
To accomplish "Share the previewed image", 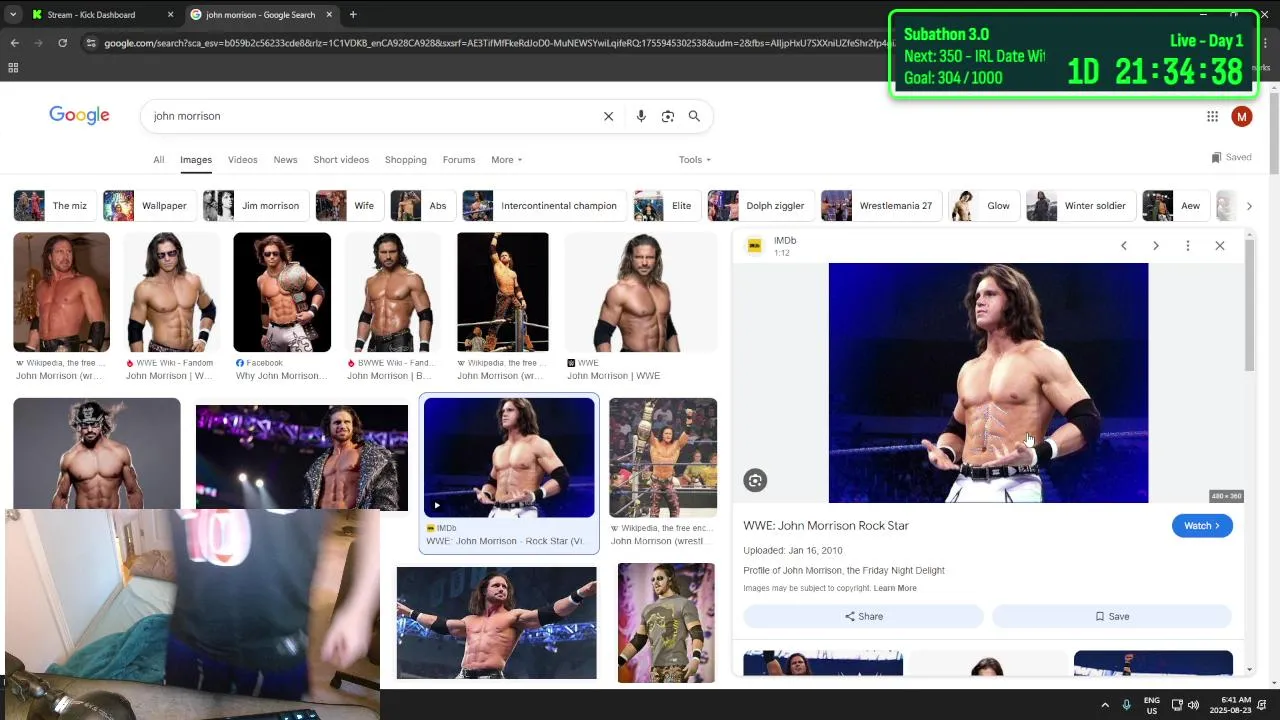I will pos(863,616).
